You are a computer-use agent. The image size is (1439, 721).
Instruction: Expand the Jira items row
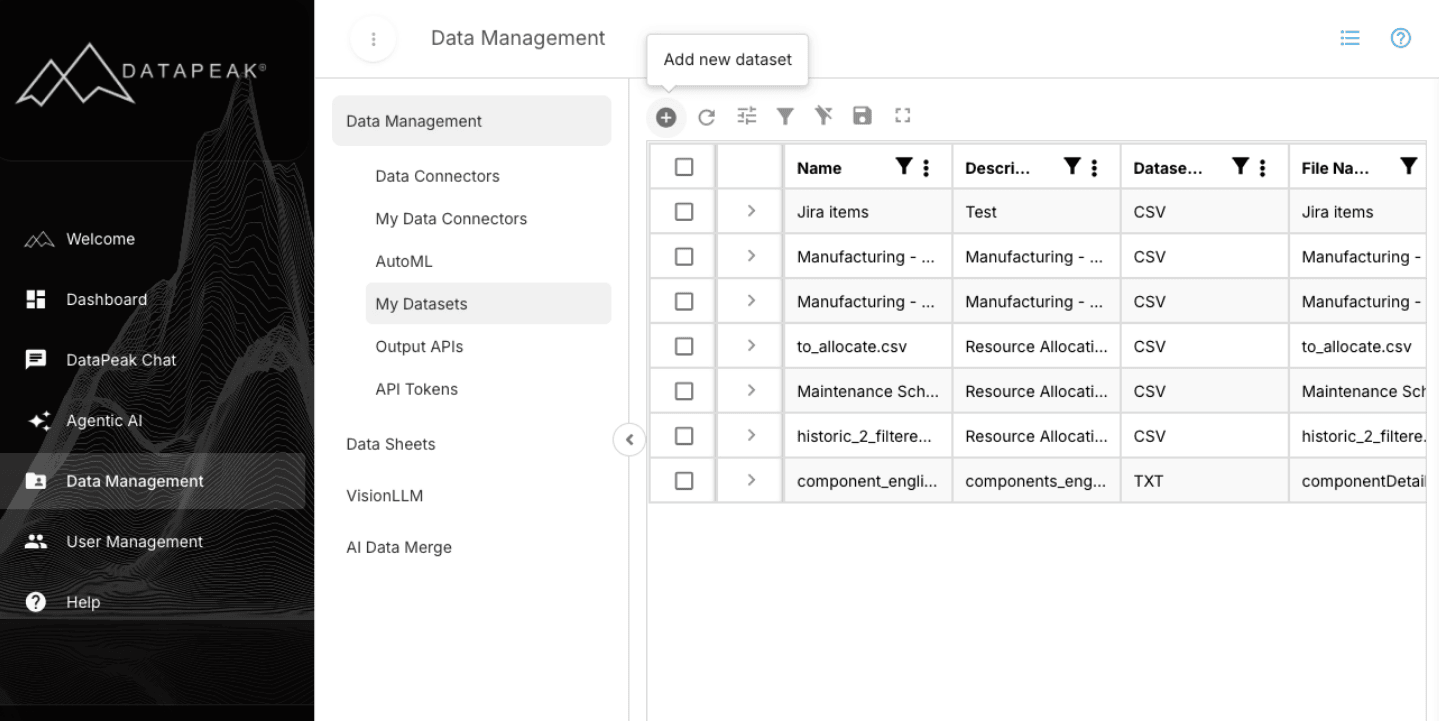(751, 211)
